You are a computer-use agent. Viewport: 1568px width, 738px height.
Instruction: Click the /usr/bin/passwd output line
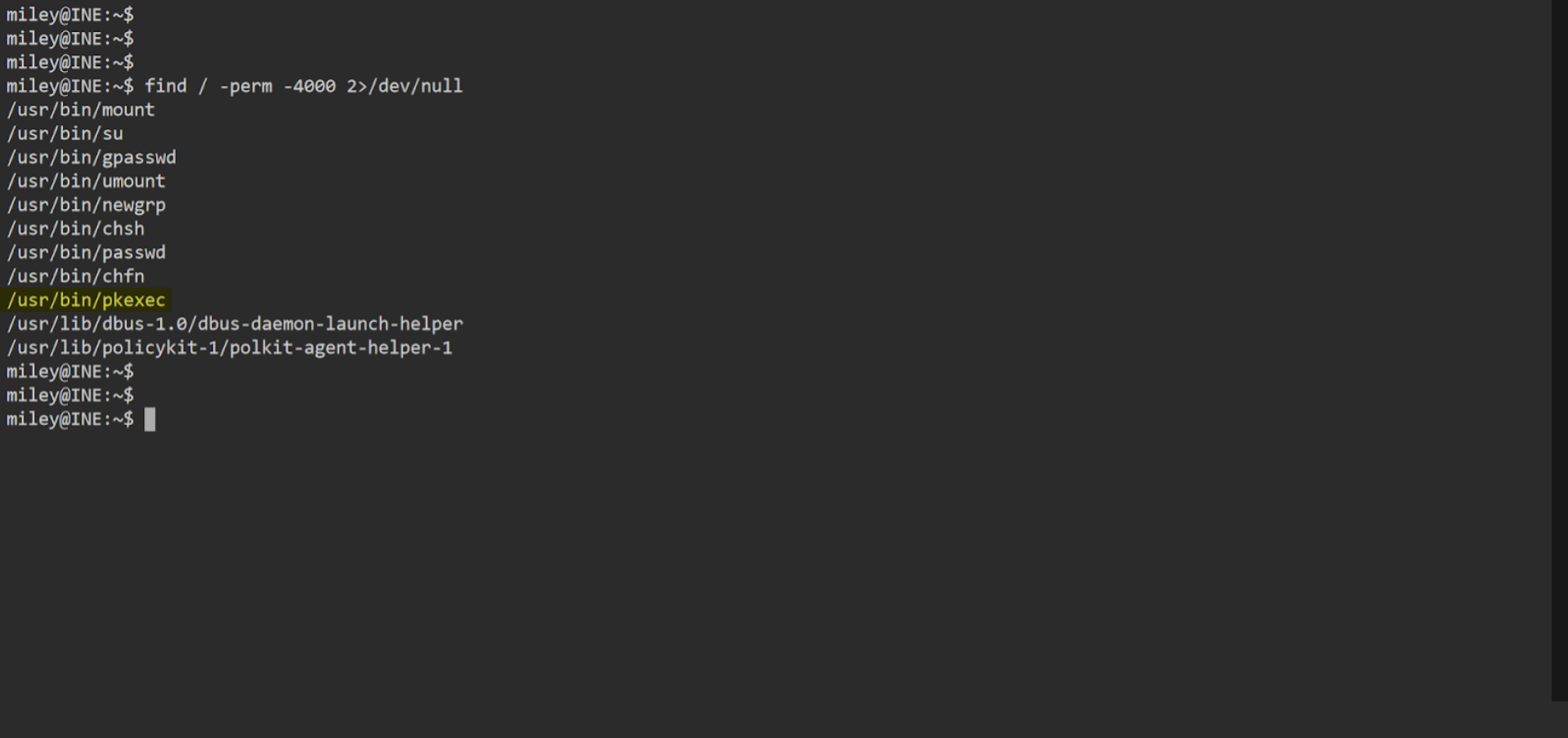click(x=86, y=252)
